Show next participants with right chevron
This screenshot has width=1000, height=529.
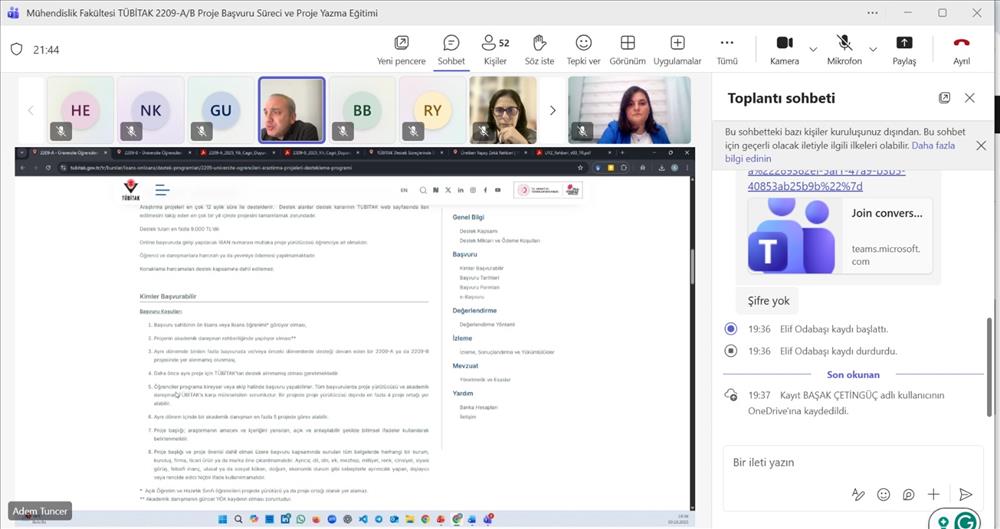553,110
